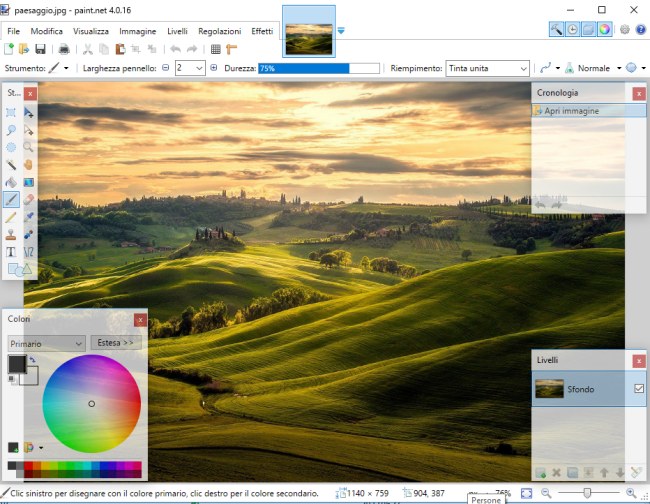
Task: Select the Pan hand tool
Action: click(28, 165)
